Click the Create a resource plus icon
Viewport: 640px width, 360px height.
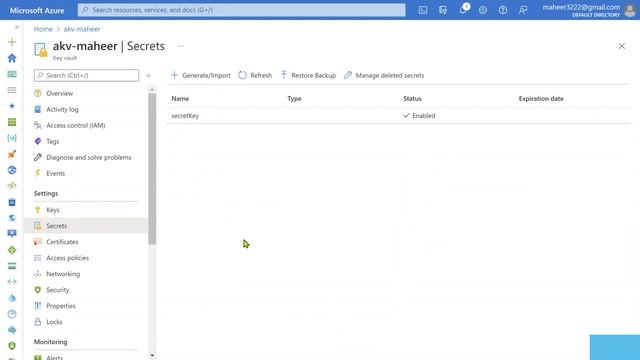click(12, 42)
